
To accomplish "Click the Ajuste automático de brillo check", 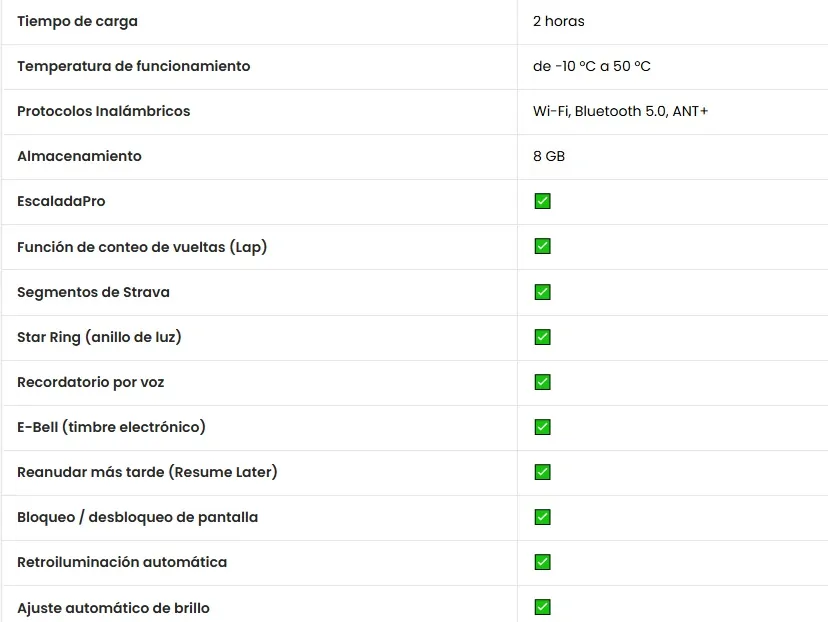I will point(542,607).
